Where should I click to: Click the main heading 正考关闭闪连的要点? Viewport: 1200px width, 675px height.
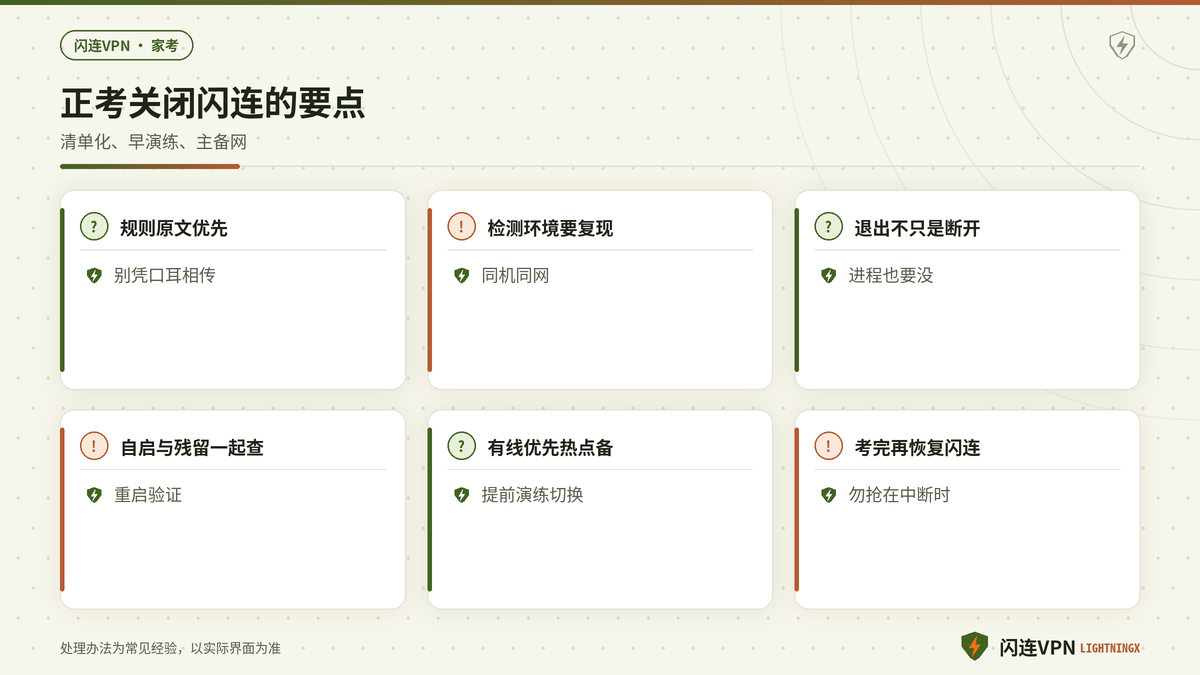pos(213,104)
